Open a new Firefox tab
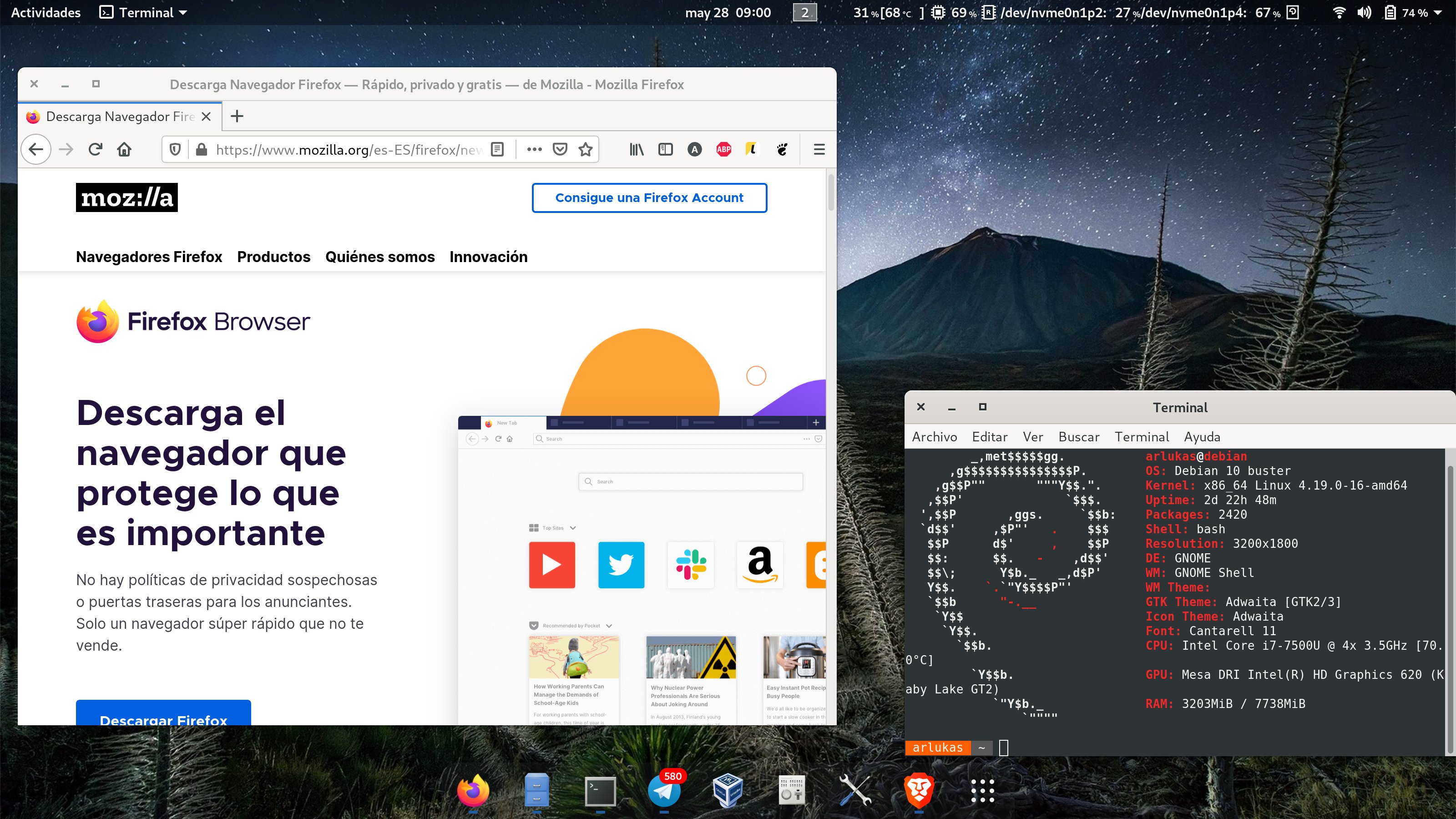1456x819 pixels. click(x=237, y=116)
